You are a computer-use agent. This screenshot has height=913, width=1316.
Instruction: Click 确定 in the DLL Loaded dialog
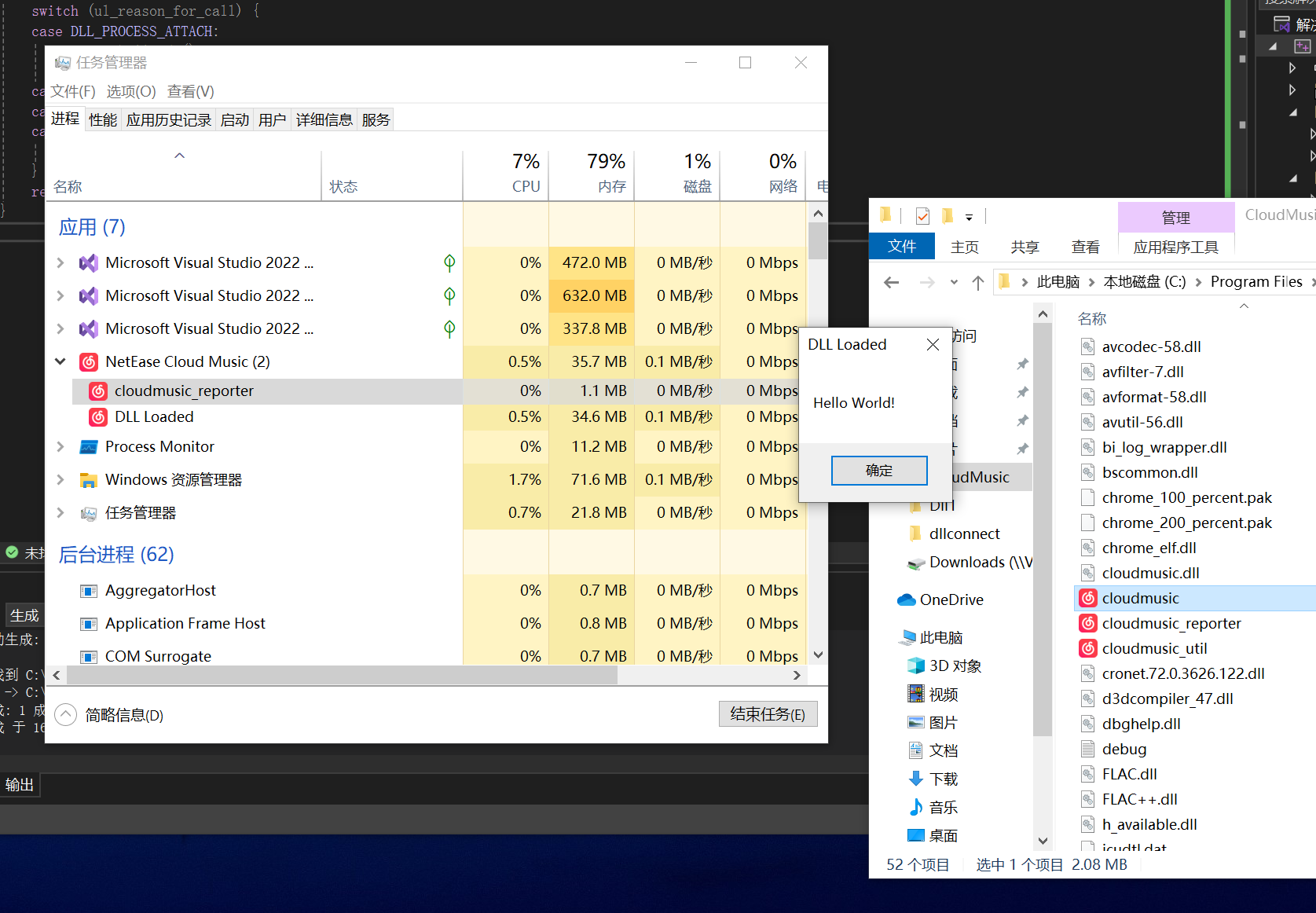tap(879, 471)
